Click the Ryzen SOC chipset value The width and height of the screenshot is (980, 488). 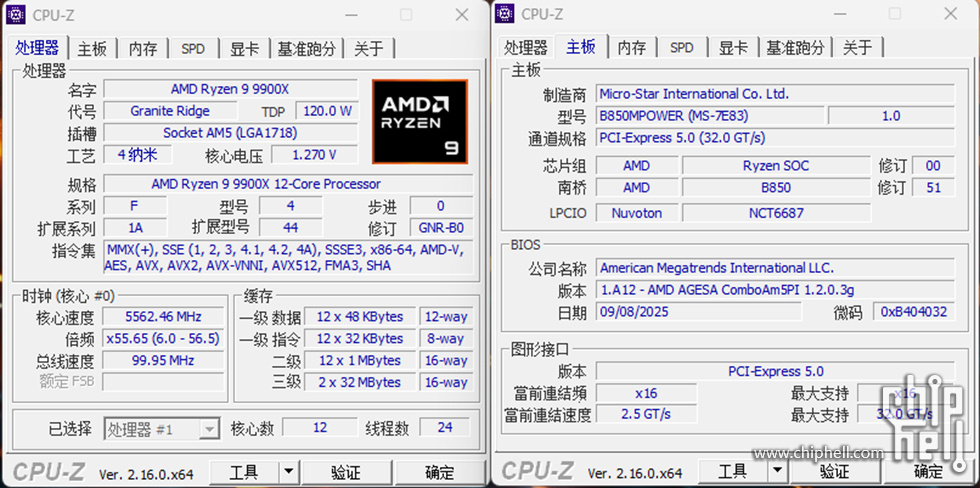click(776, 166)
